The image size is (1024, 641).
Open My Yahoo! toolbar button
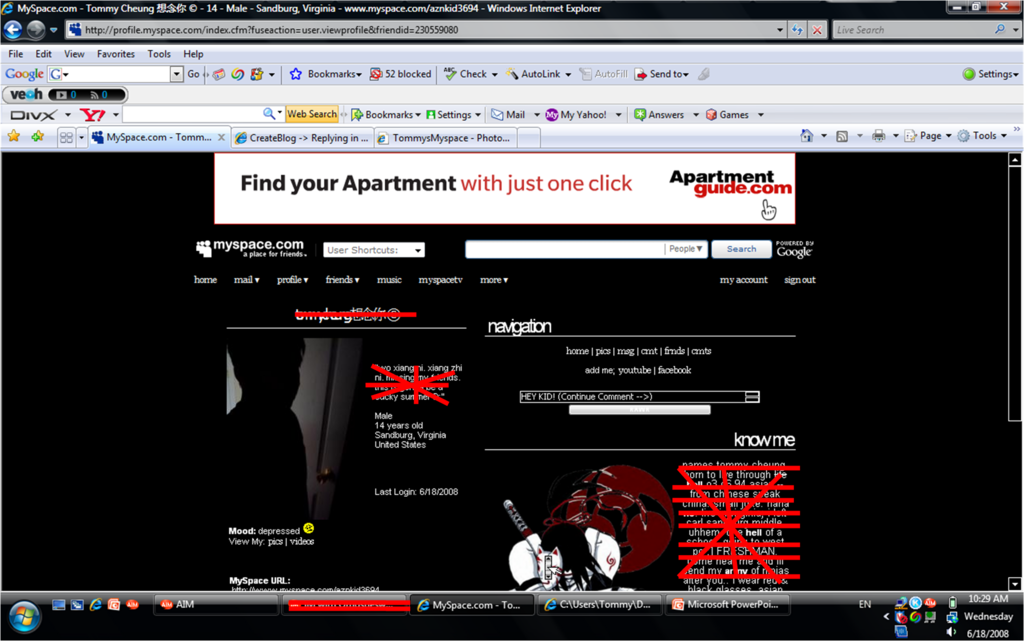(576, 115)
